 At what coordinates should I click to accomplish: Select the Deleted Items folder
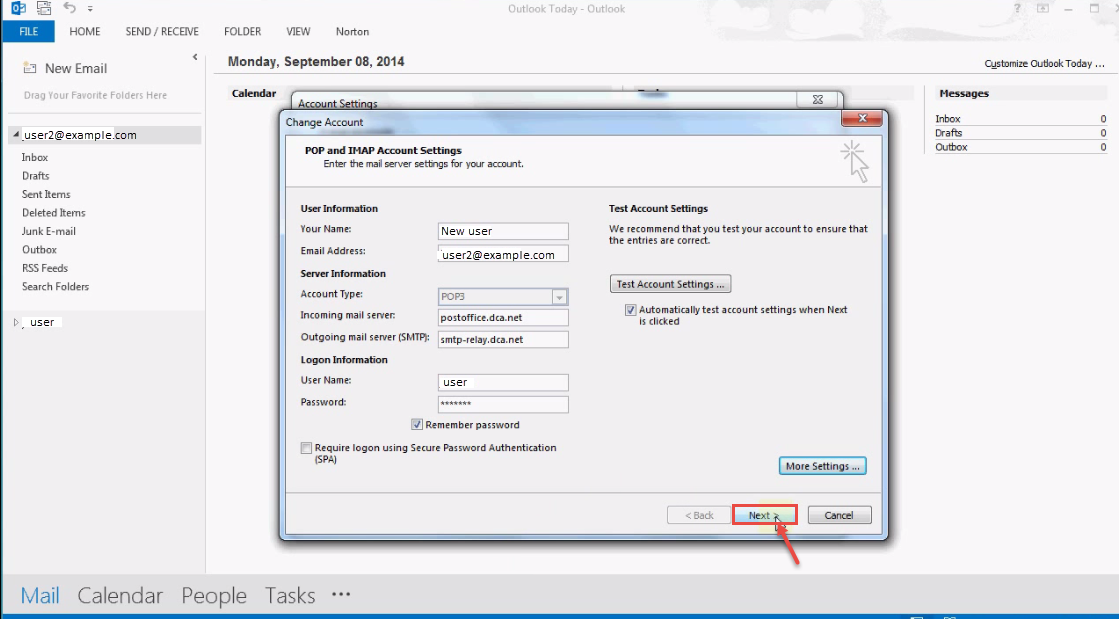tap(54, 213)
